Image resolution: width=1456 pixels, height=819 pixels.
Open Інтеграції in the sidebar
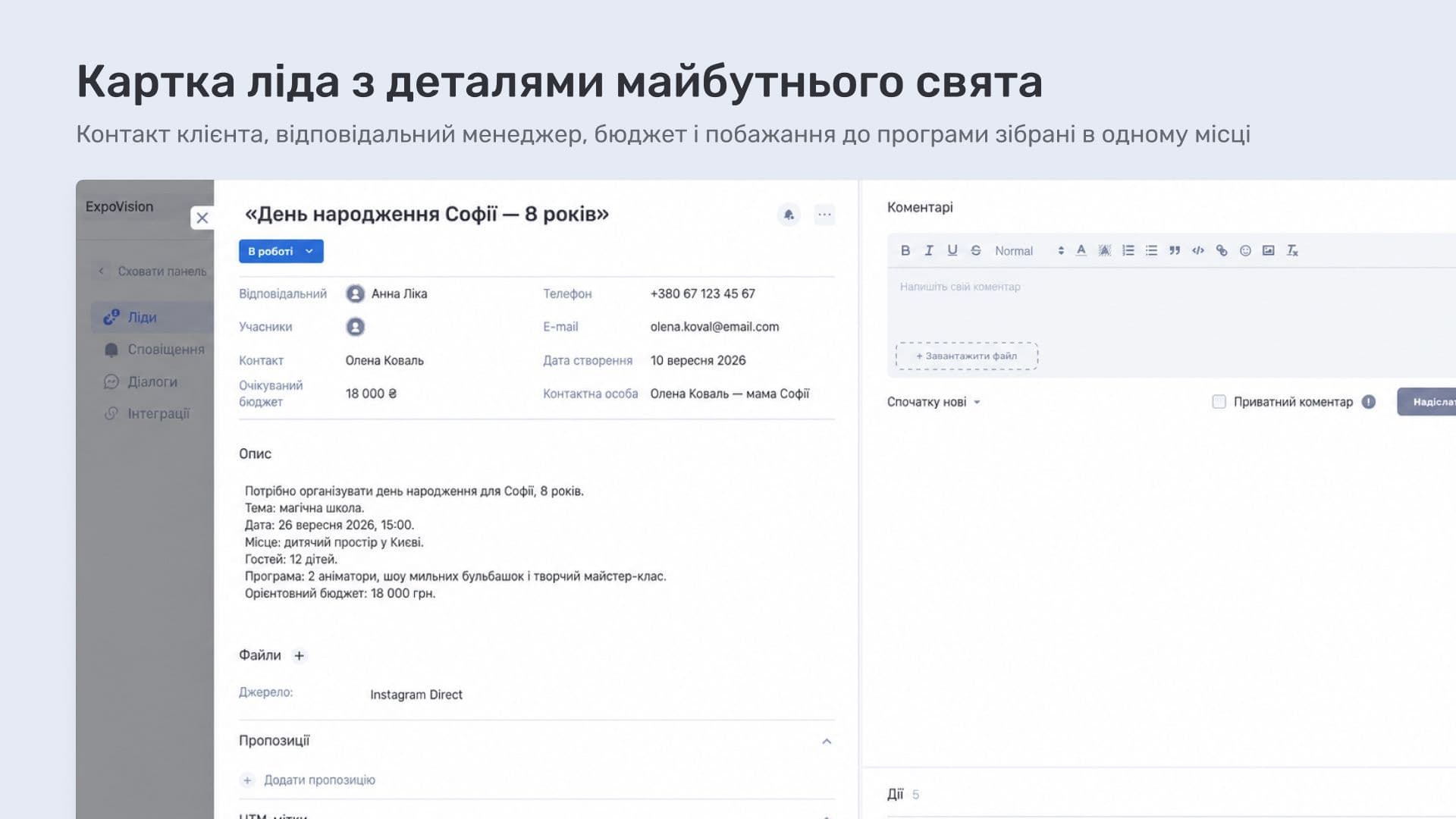click(146, 414)
